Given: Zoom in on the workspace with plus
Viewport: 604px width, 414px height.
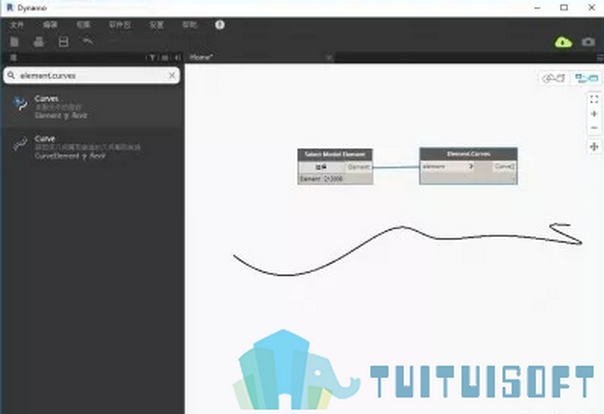Looking at the screenshot, I should (594, 114).
